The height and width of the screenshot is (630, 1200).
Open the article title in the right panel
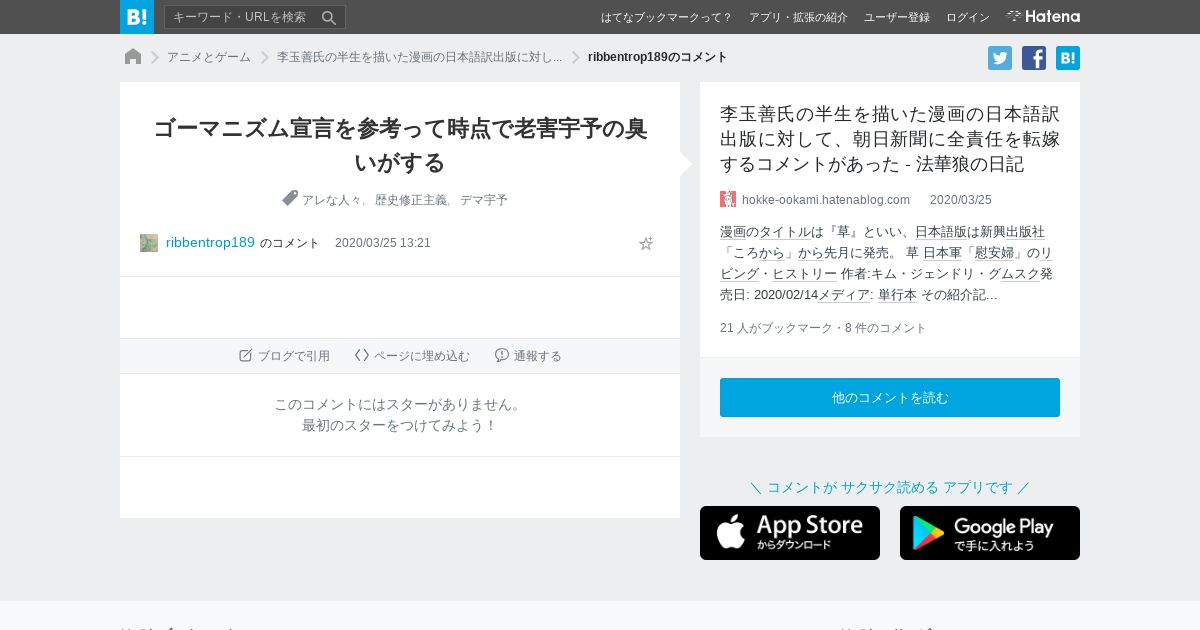click(x=890, y=139)
